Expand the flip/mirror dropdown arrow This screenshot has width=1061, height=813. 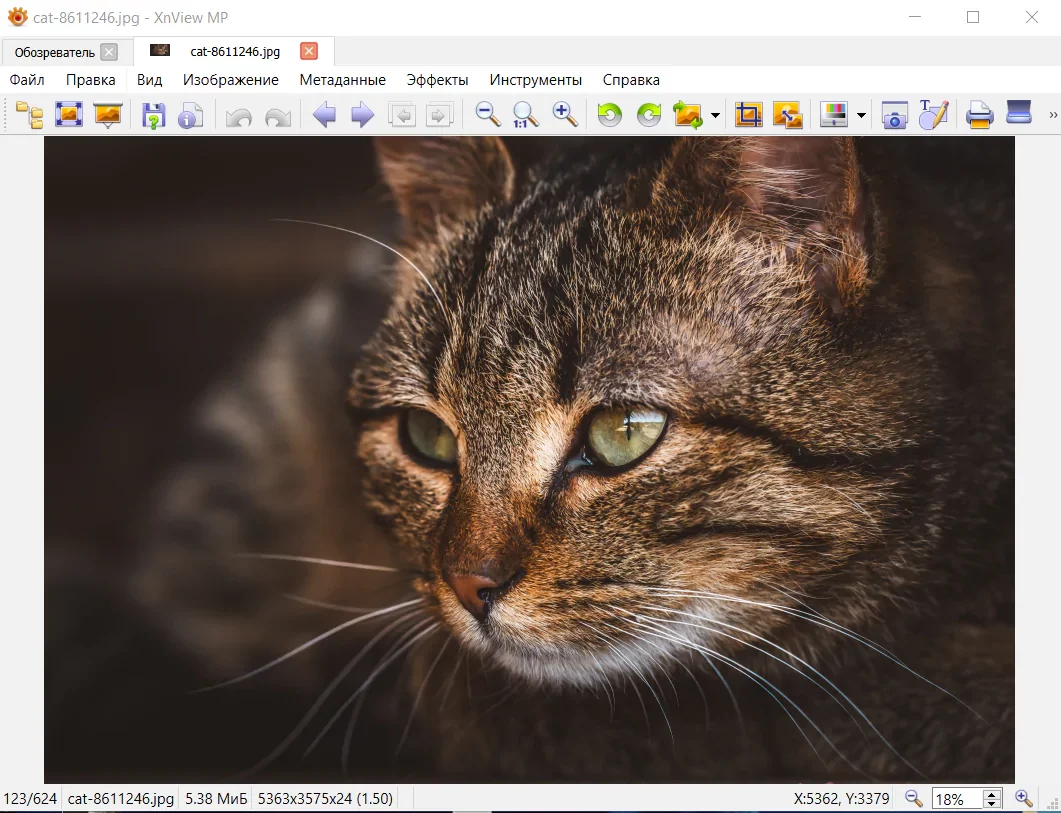pyautogui.click(x=715, y=116)
